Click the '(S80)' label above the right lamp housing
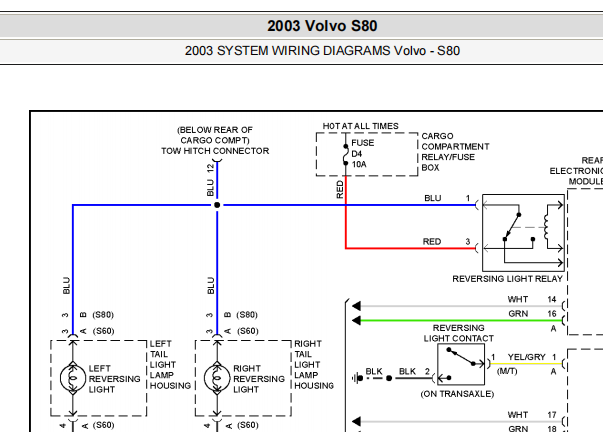603x432 pixels. pyautogui.click(x=247, y=315)
